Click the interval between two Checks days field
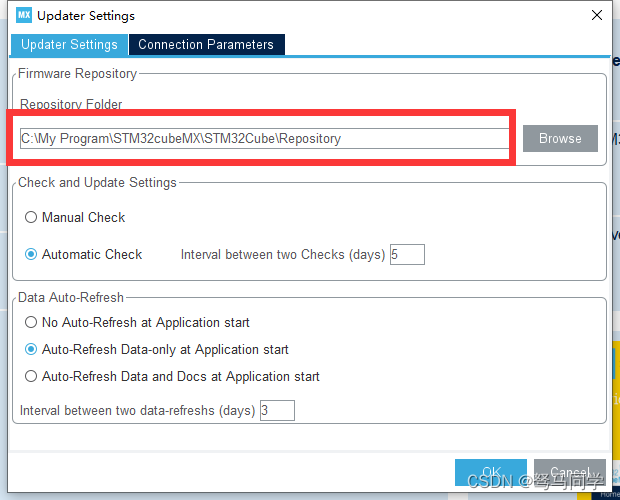Image resolution: width=620 pixels, height=500 pixels. pos(407,255)
